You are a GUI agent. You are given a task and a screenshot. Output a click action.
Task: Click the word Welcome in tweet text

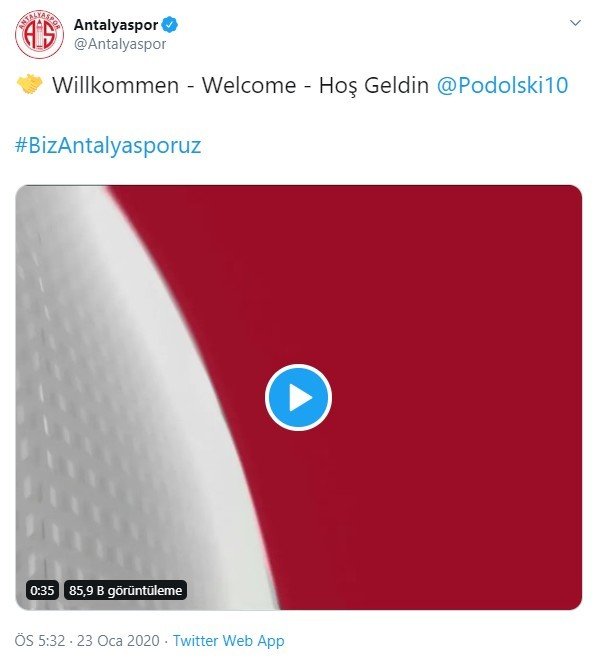tap(249, 85)
